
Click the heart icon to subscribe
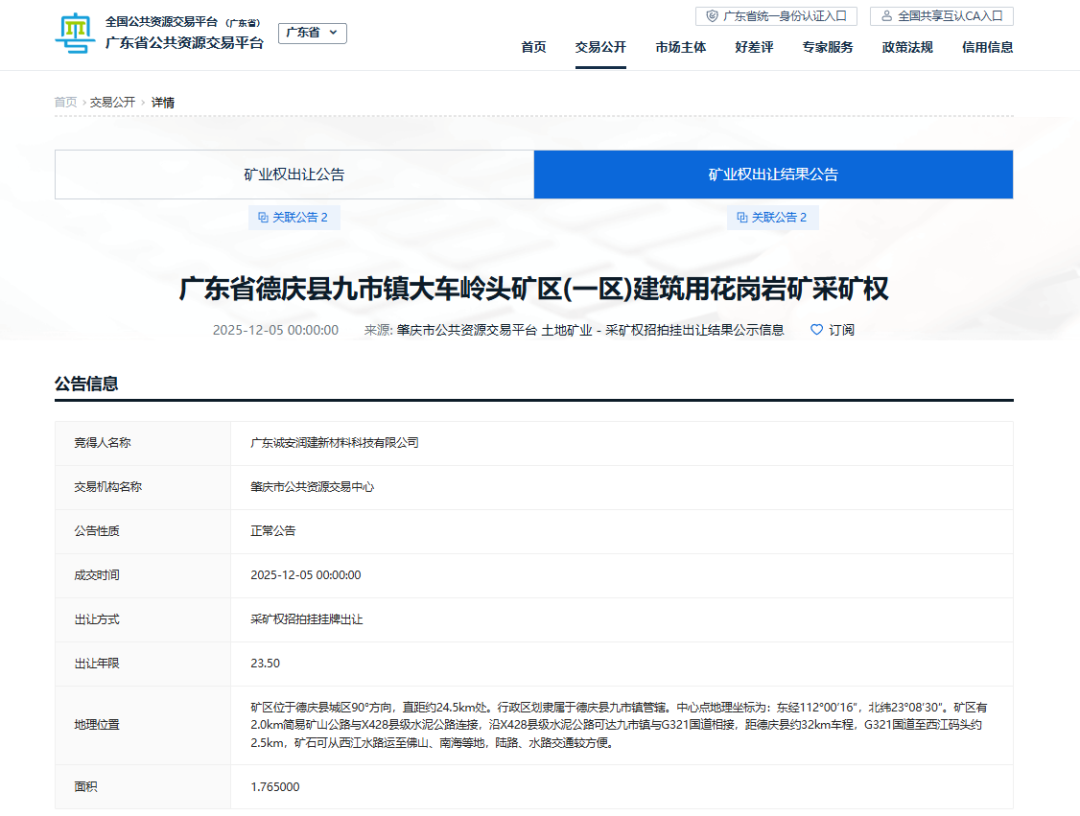point(816,330)
